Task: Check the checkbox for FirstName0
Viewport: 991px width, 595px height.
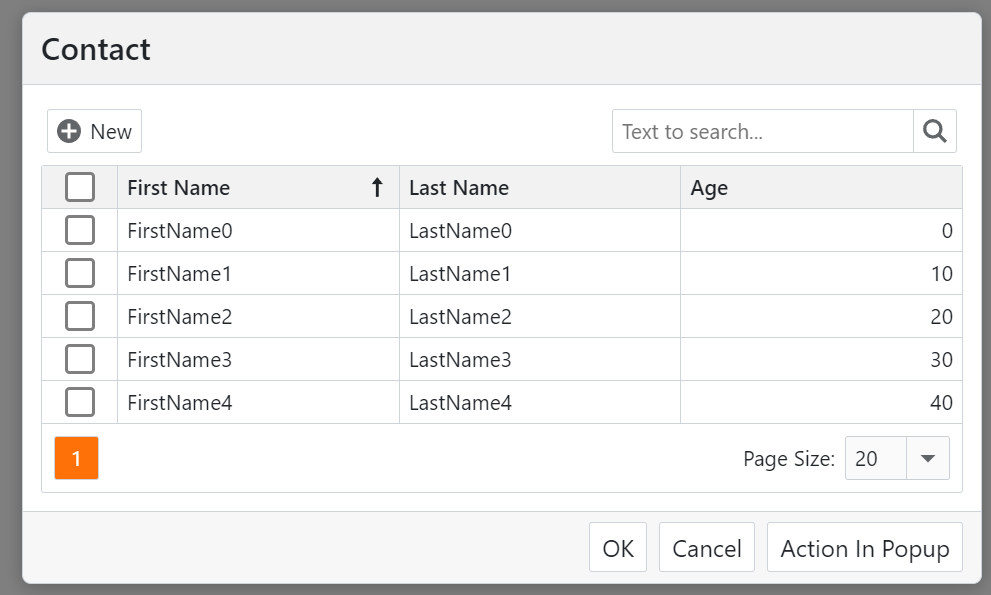Action: click(79, 230)
